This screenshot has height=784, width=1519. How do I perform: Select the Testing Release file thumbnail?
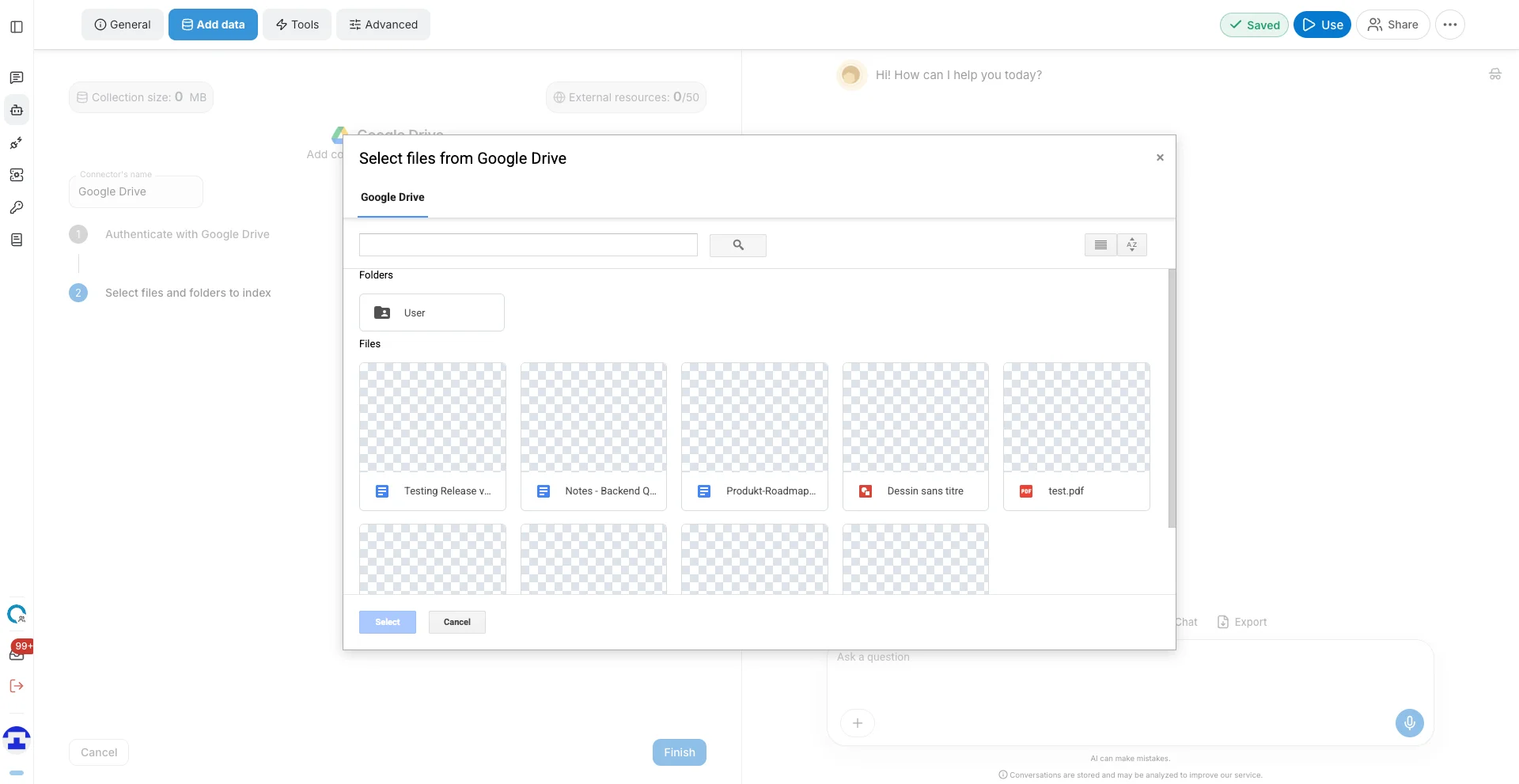433,437
